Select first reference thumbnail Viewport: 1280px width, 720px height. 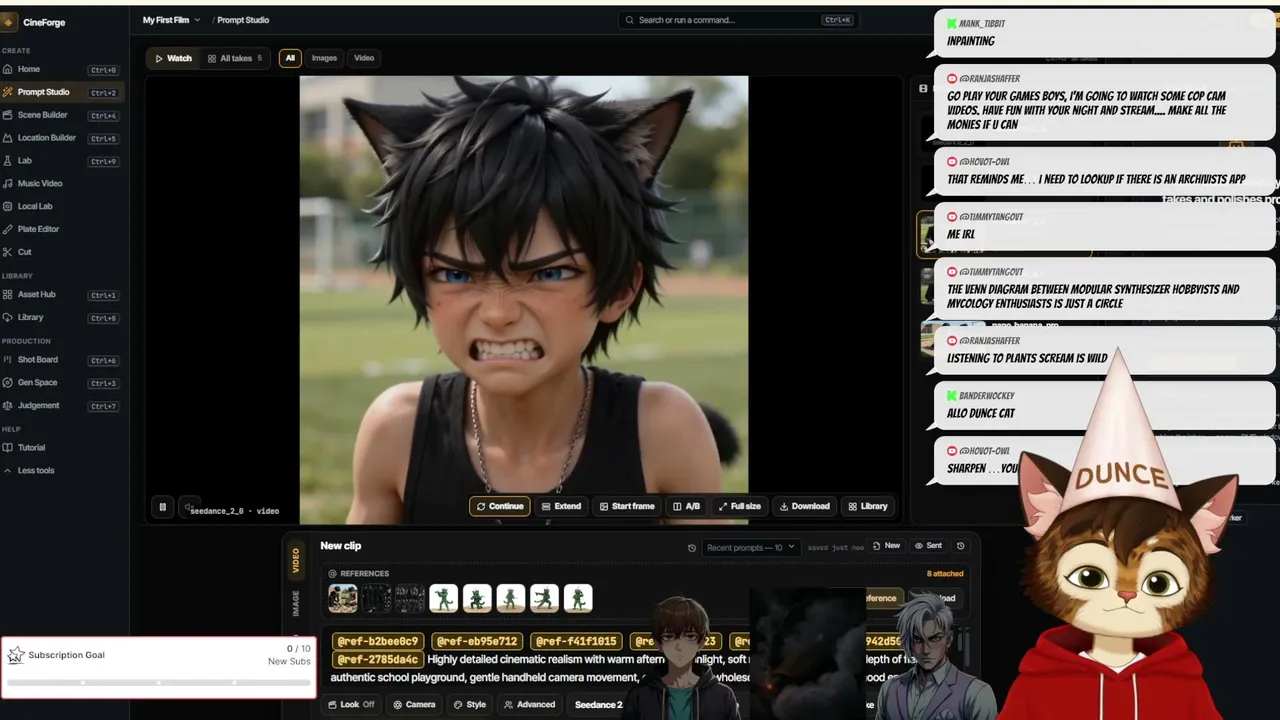[x=343, y=598]
